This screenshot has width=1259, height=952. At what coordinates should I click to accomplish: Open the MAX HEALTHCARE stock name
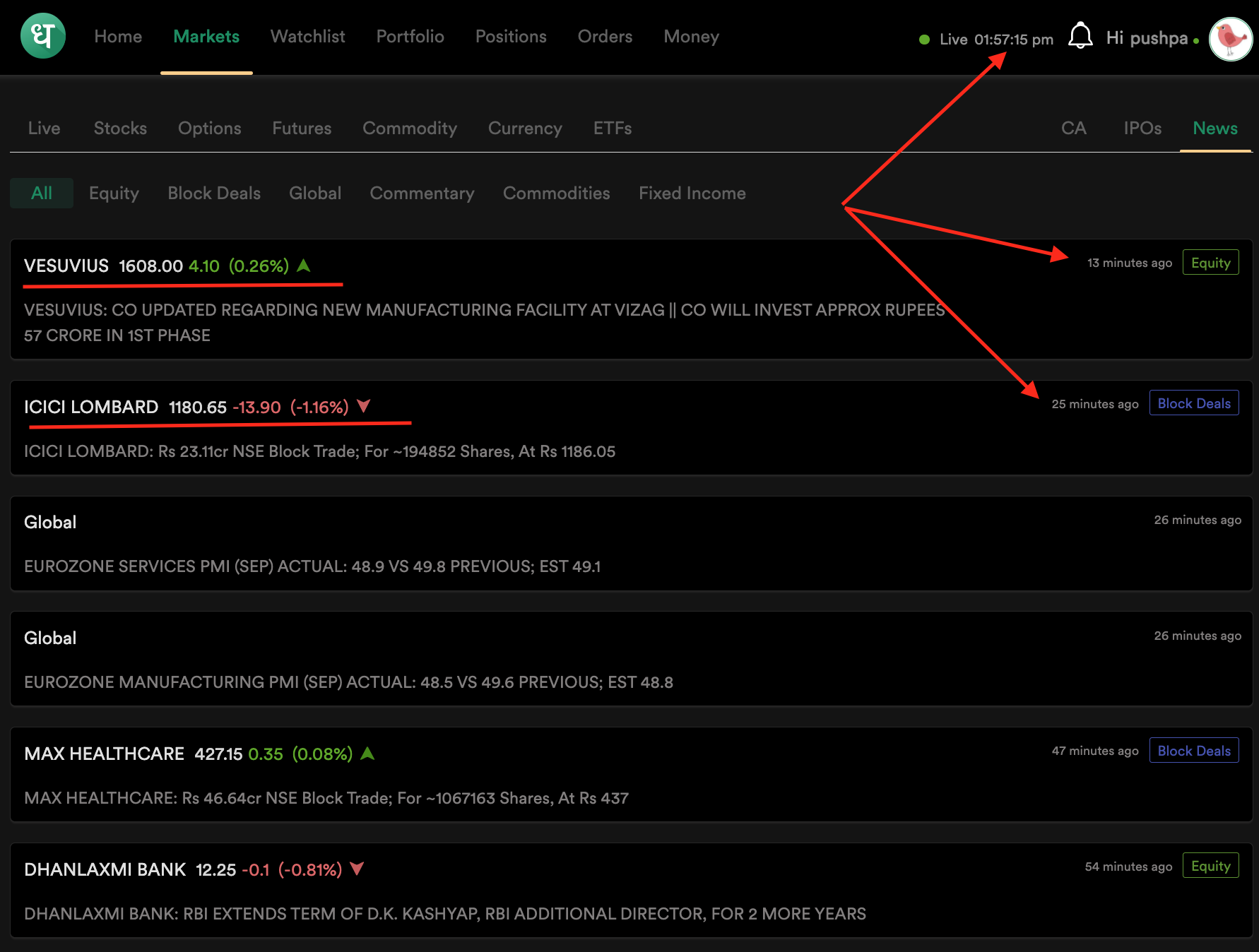click(x=104, y=754)
